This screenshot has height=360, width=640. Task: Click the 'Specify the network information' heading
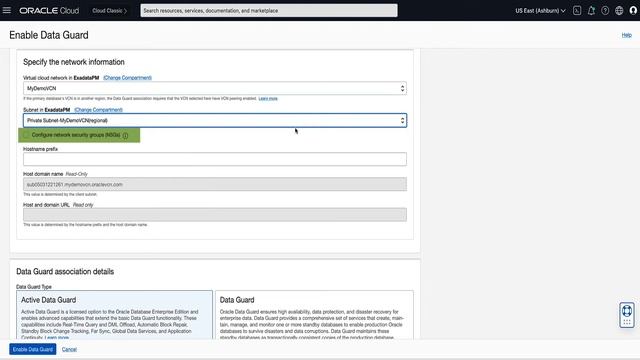coord(74,62)
